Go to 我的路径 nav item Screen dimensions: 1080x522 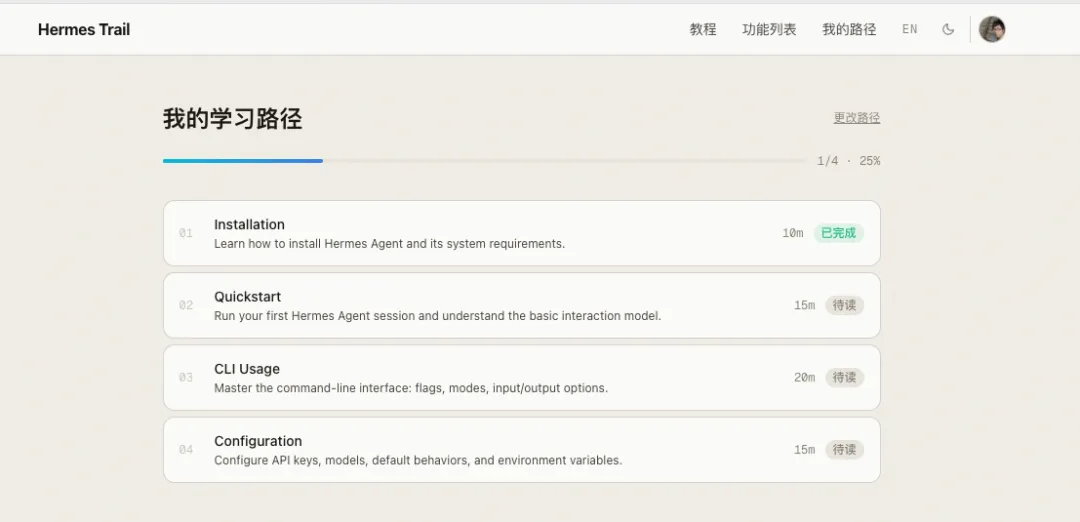point(849,30)
